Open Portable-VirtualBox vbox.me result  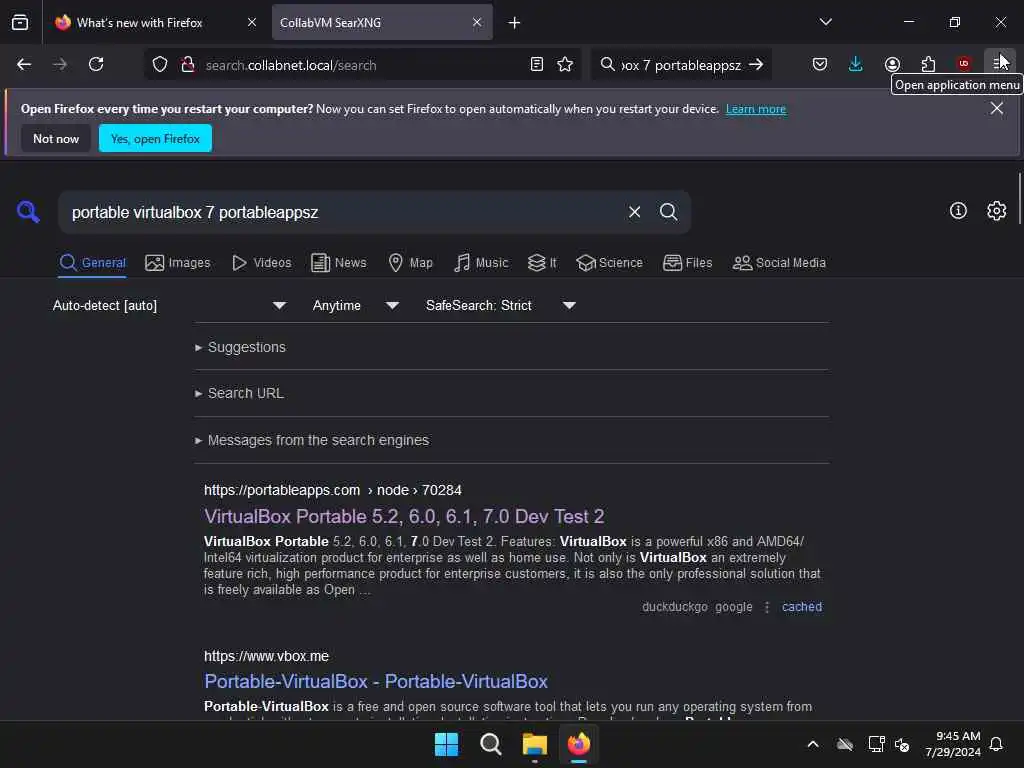(x=376, y=681)
